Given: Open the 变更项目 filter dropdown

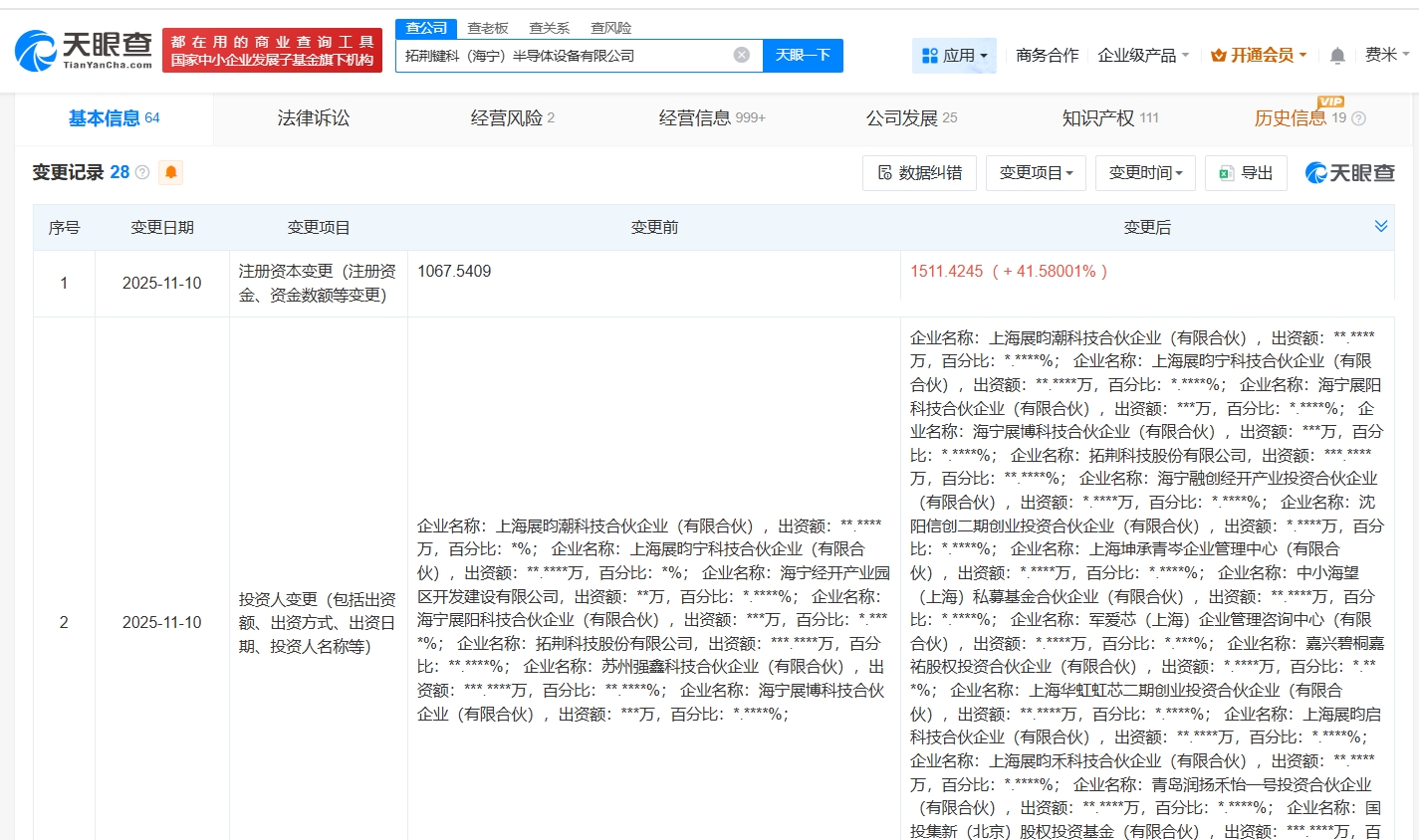Looking at the screenshot, I should pos(1036,171).
